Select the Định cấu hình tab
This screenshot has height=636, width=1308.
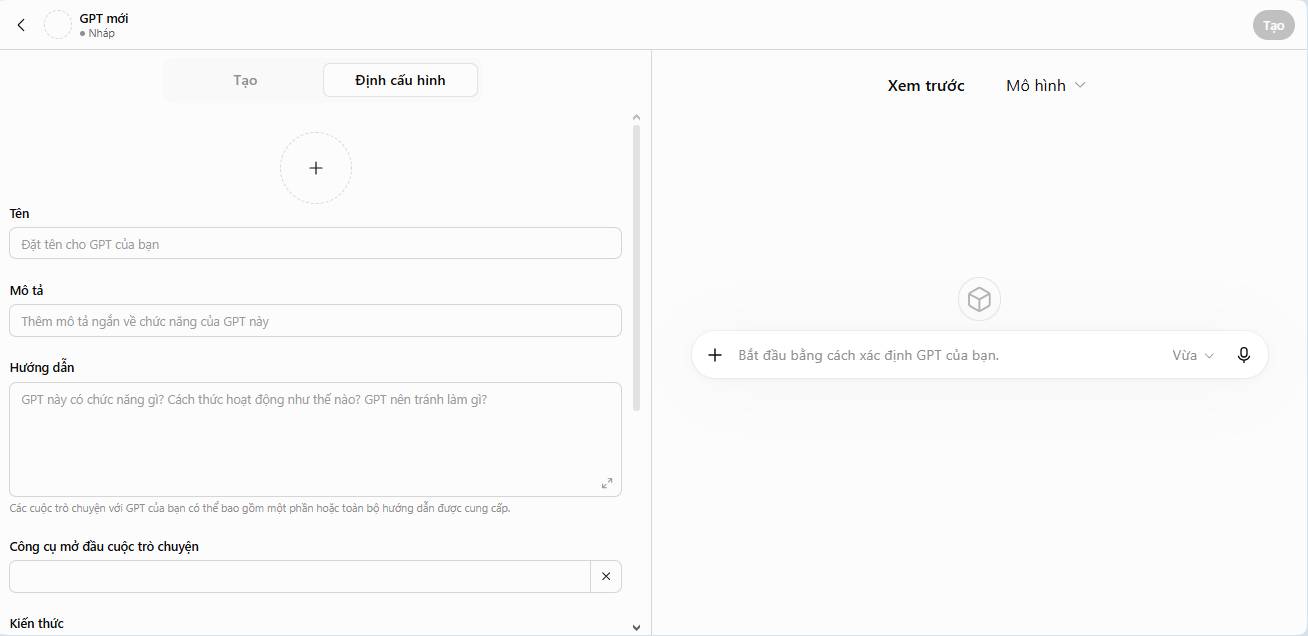(x=400, y=80)
